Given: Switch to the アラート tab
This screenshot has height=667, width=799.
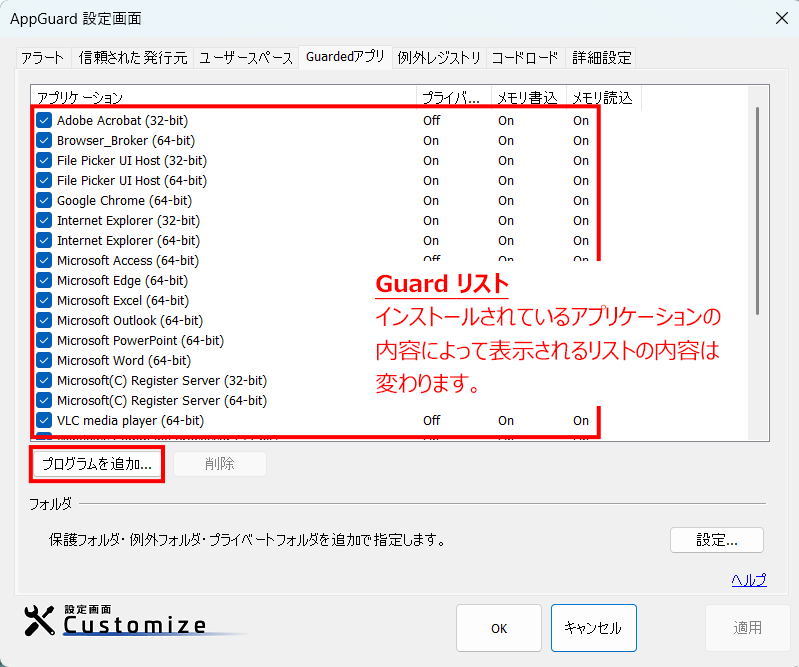Looking at the screenshot, I should click(42, 58).
